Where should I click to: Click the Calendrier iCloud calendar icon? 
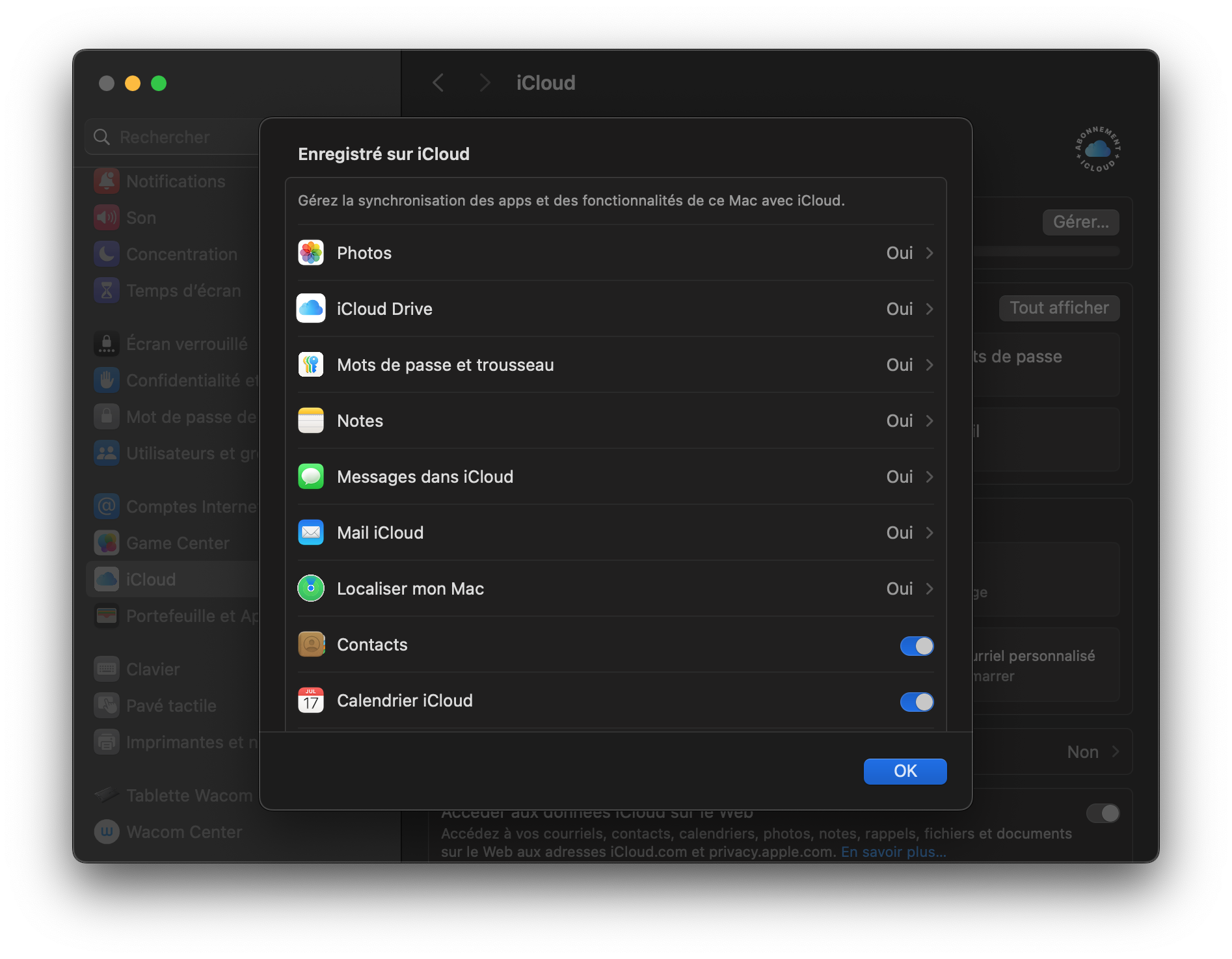click(311, 701)
